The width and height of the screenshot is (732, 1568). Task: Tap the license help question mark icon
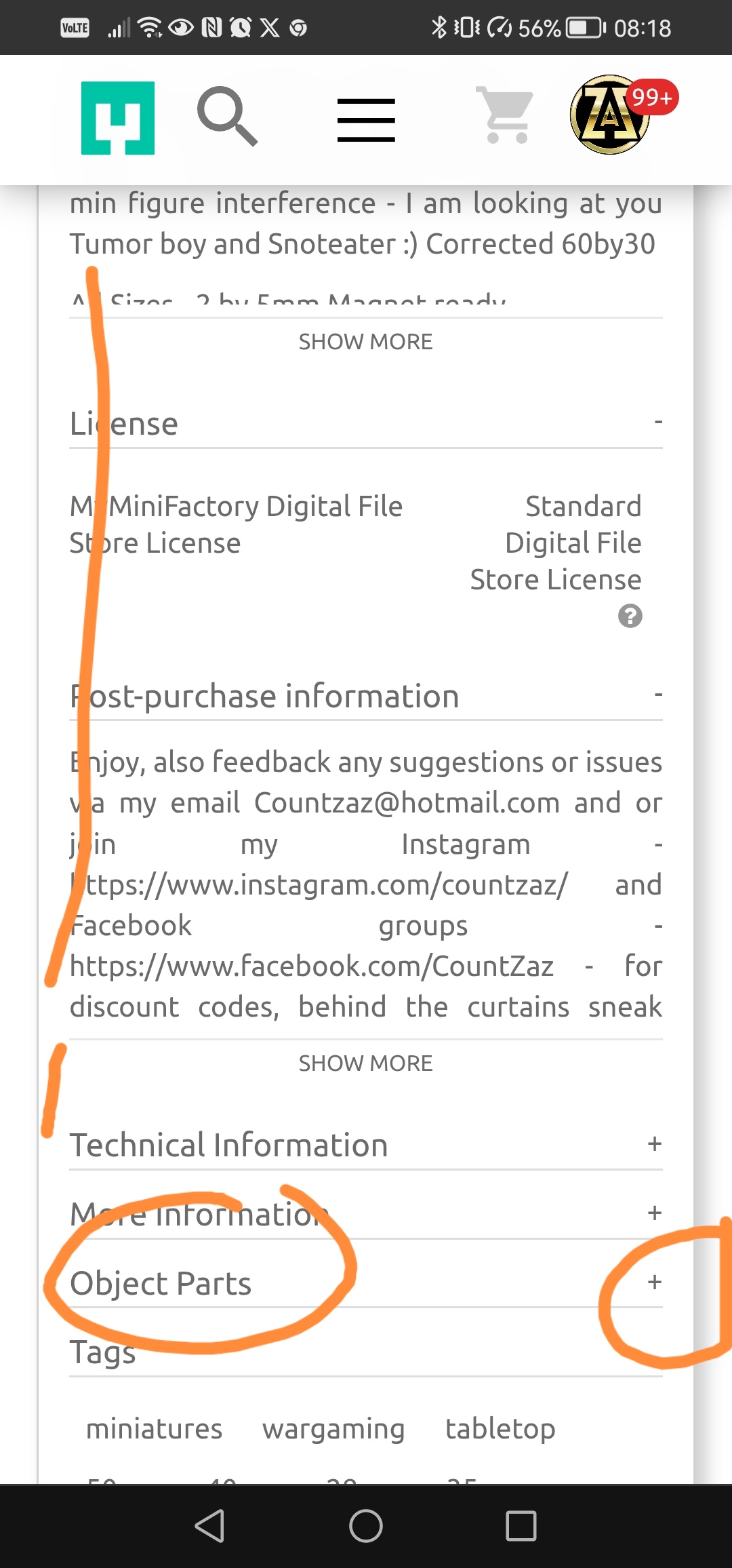click(630, 616)
